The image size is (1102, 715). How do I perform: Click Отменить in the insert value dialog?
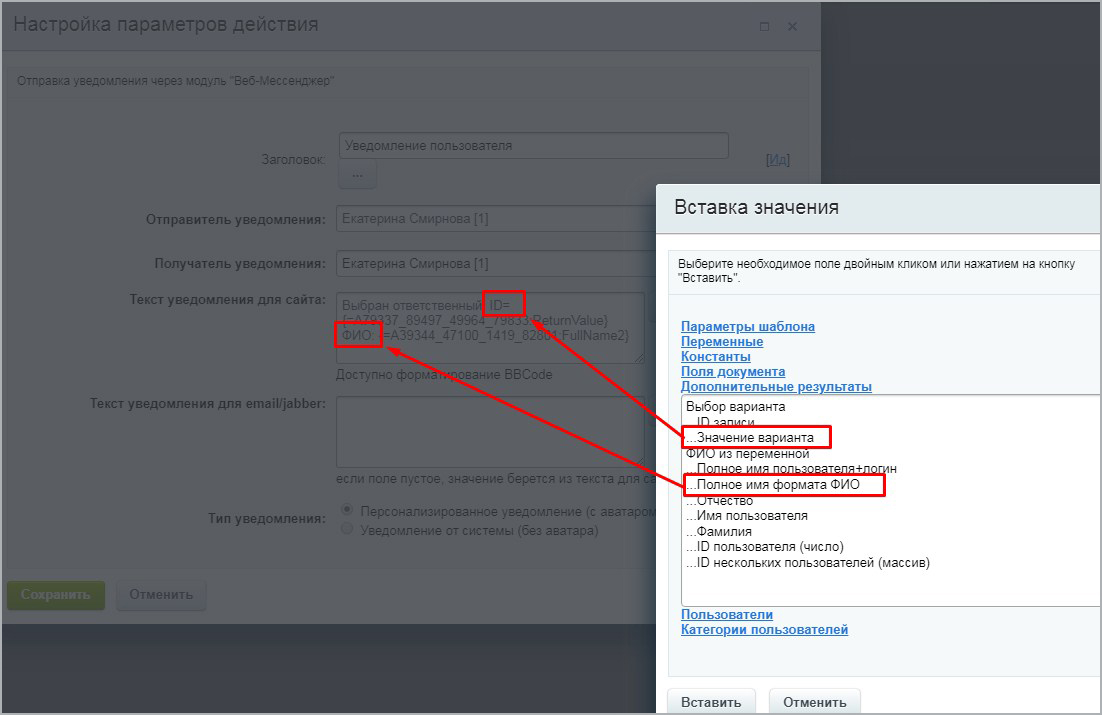pyautogui.click(x=814, y=701)
